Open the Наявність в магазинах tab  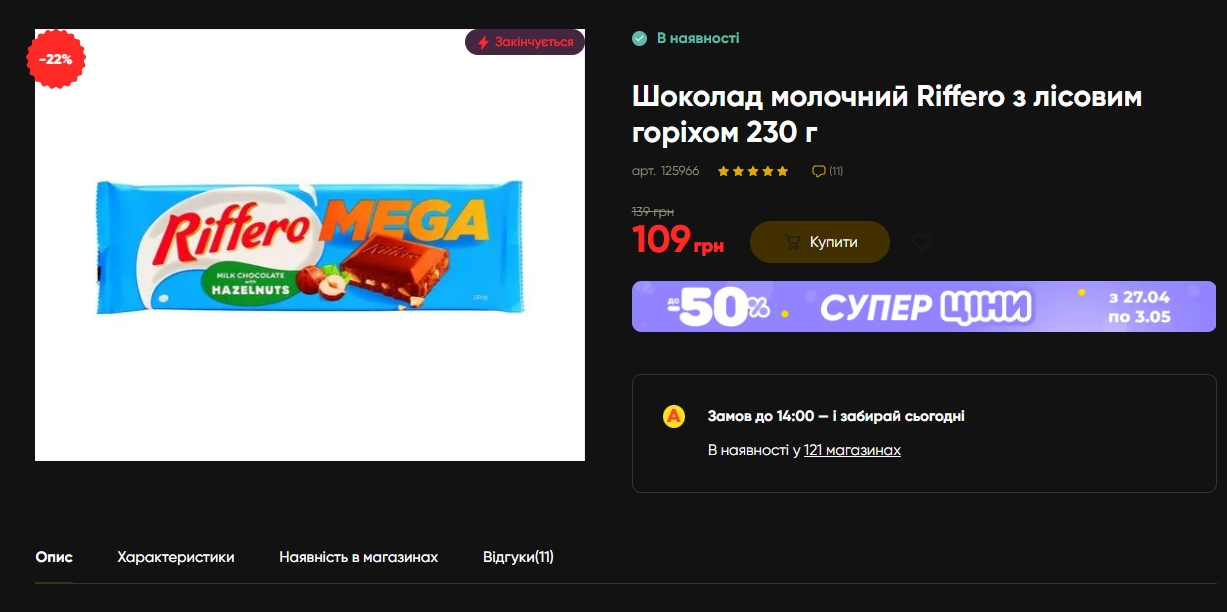click(359, 557)
